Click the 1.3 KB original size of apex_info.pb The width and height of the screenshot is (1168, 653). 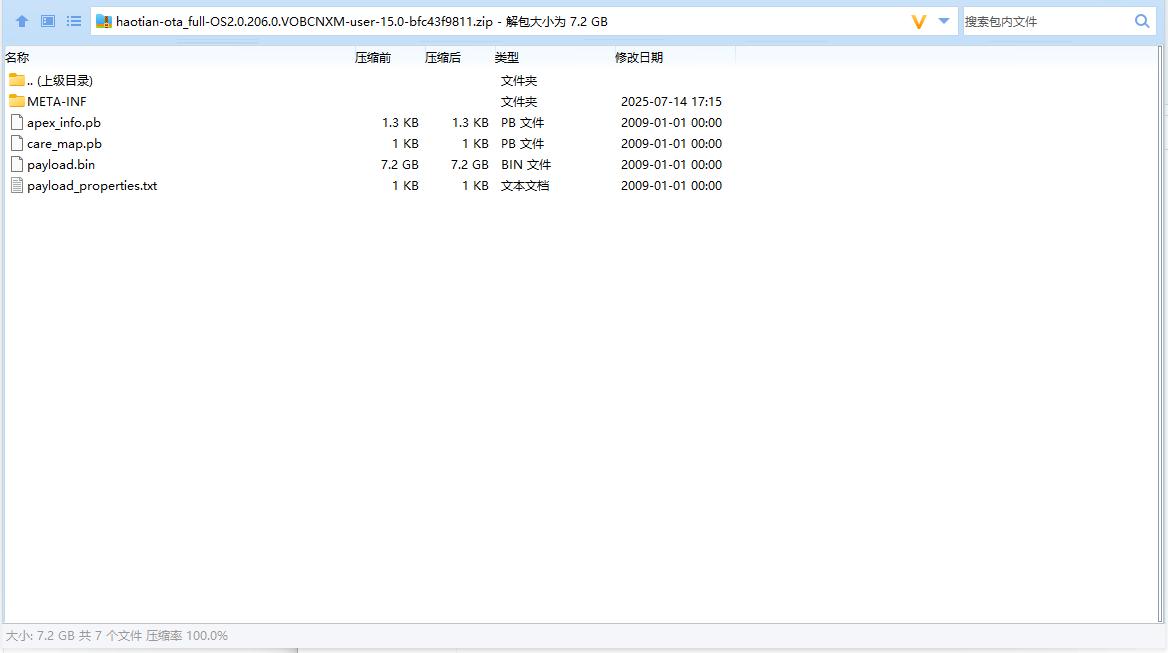coord(400,122)
